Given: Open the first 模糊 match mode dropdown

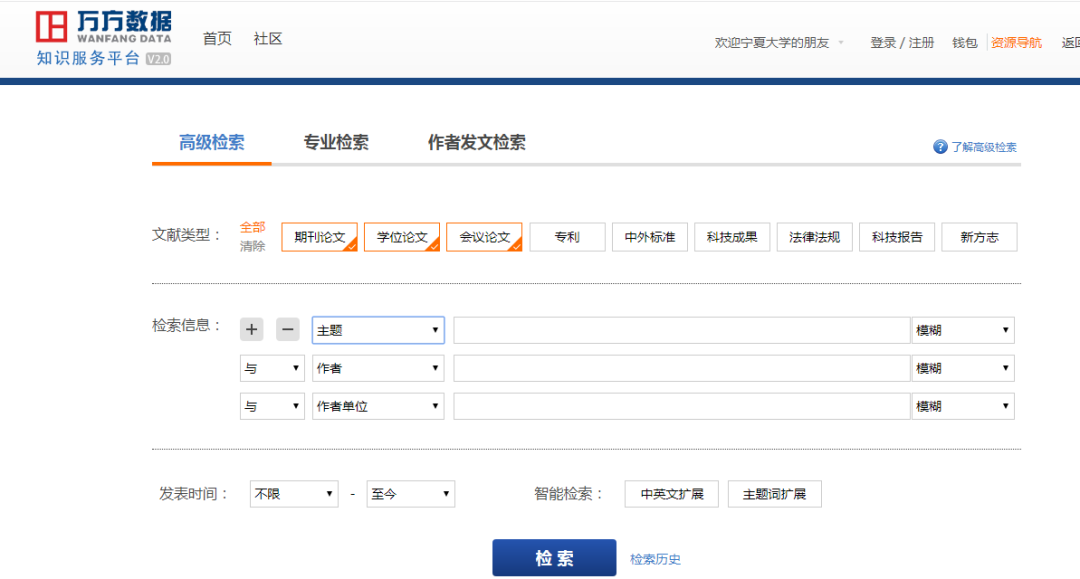Looking at the screenshot, I should click(963, 329).
